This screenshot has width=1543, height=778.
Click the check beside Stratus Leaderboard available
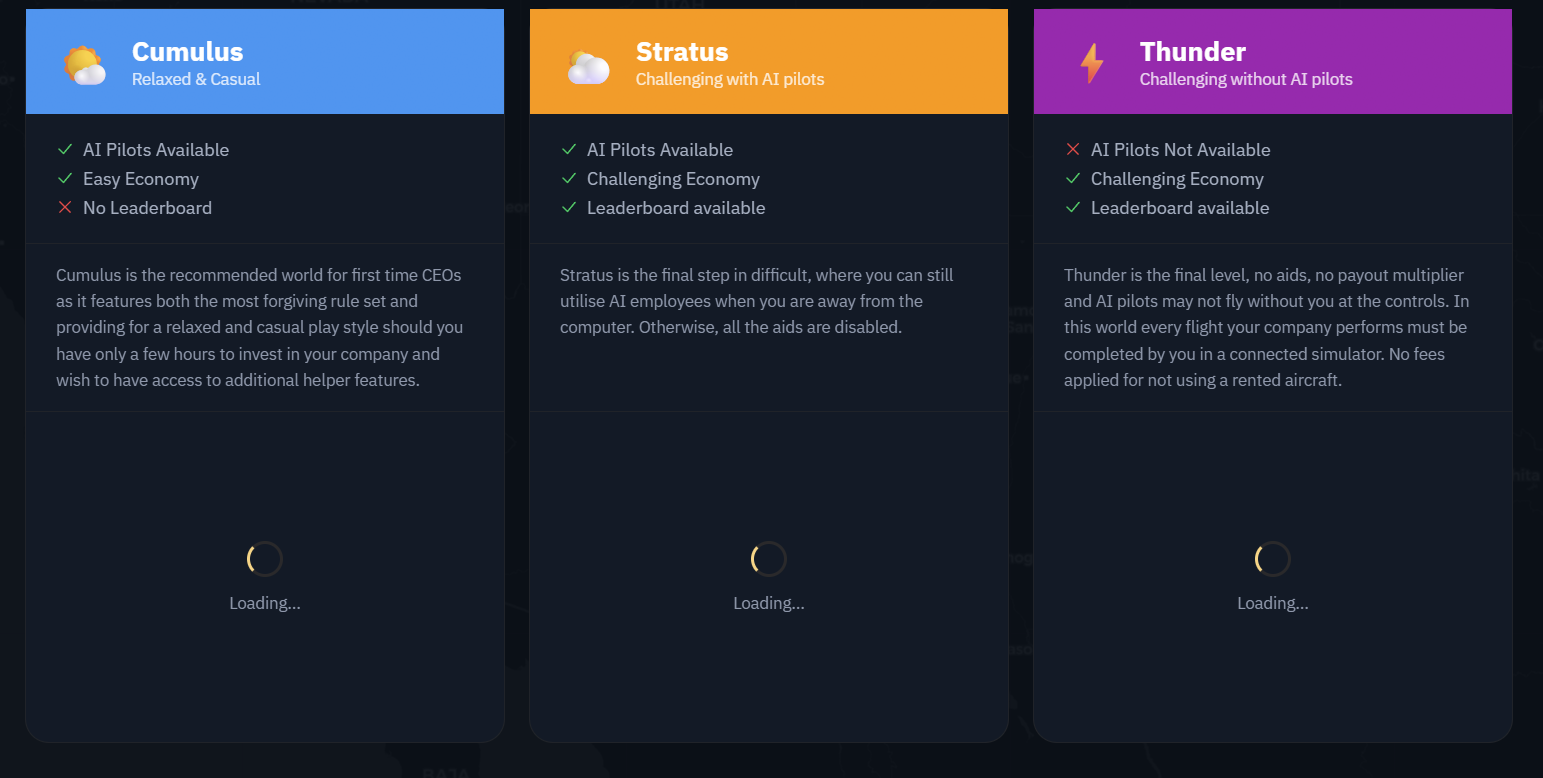569,208
